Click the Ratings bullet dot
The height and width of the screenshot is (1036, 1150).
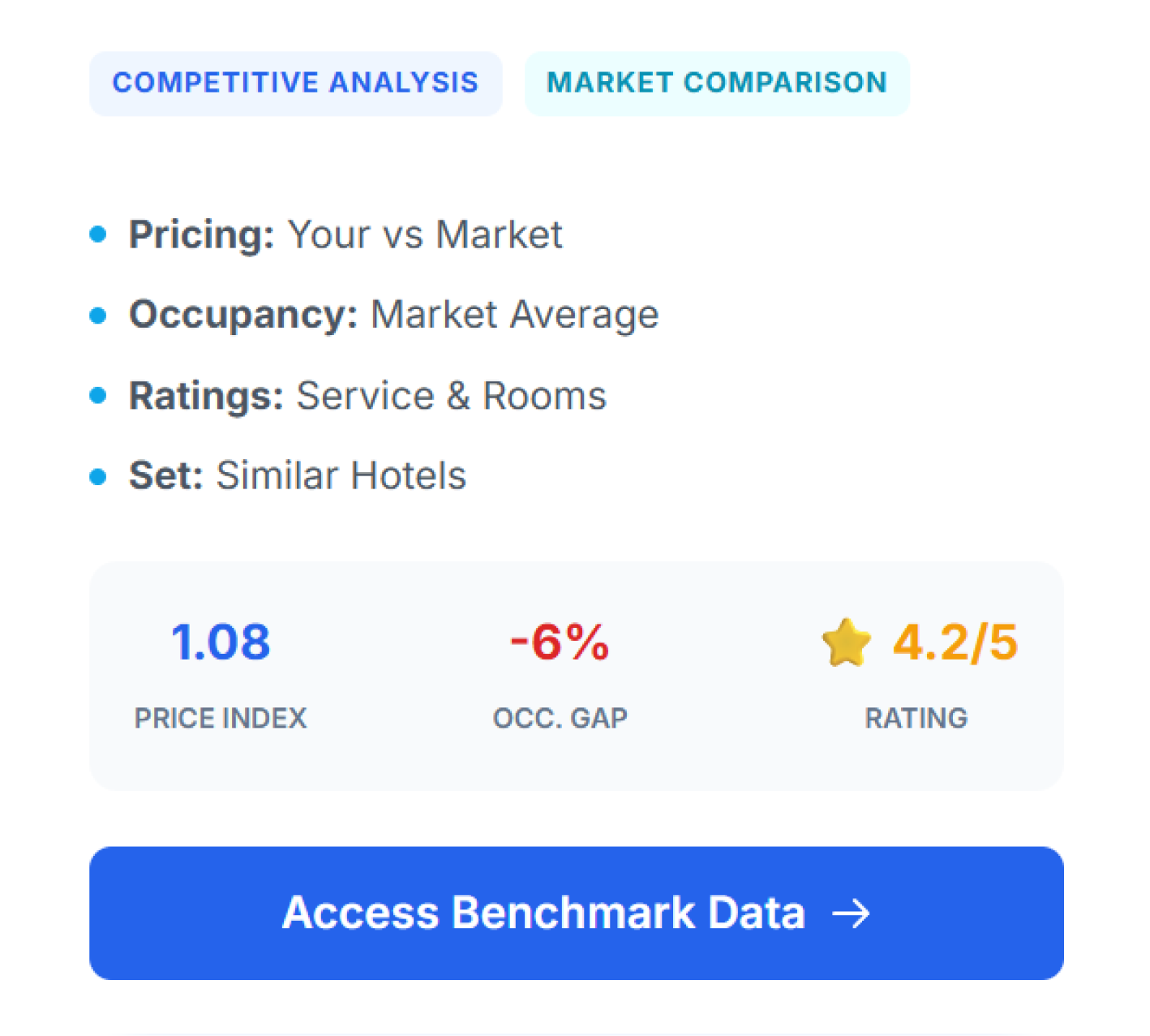point(98,395)
